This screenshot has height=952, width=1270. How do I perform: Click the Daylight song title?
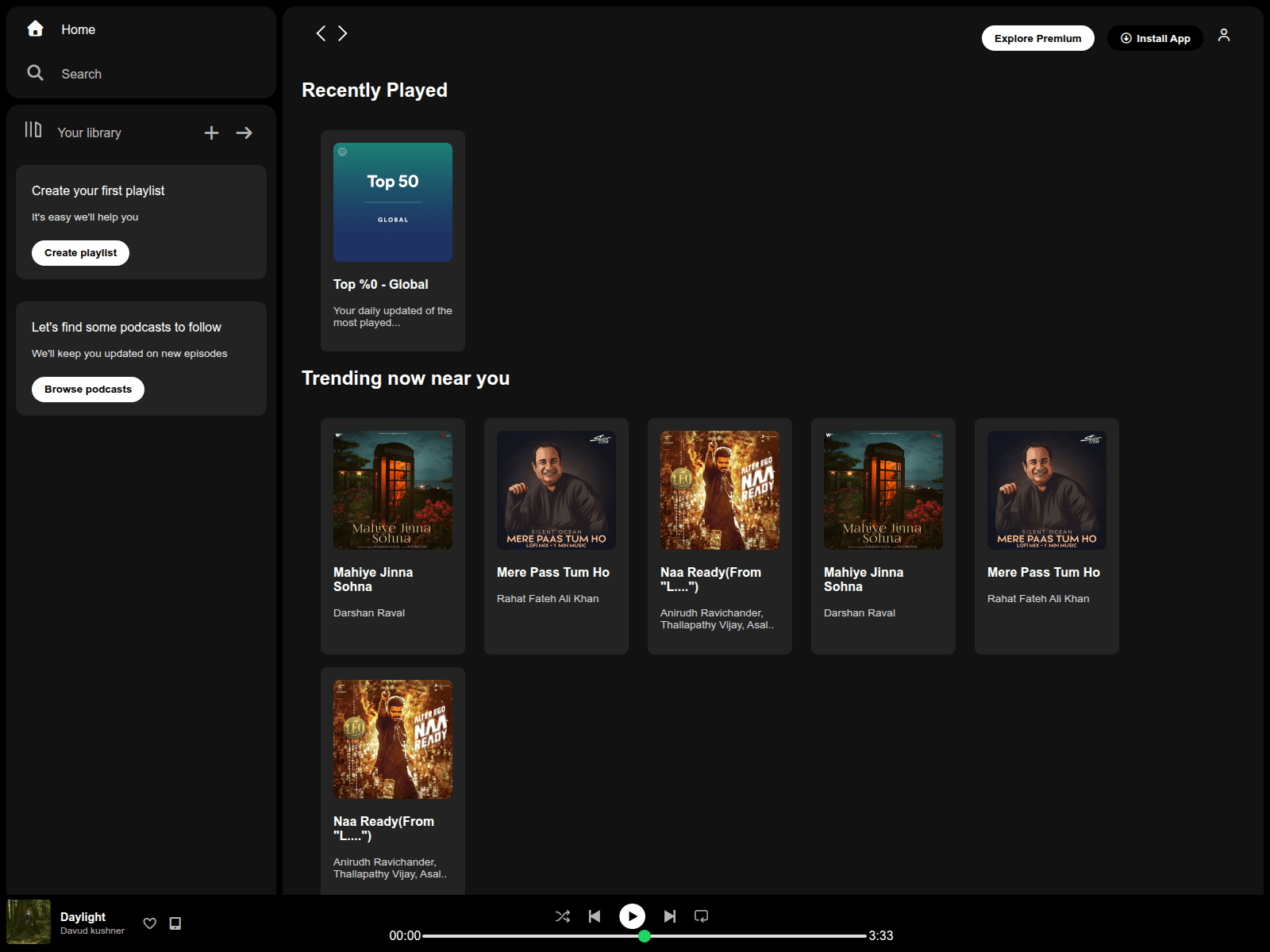(83, 917)
